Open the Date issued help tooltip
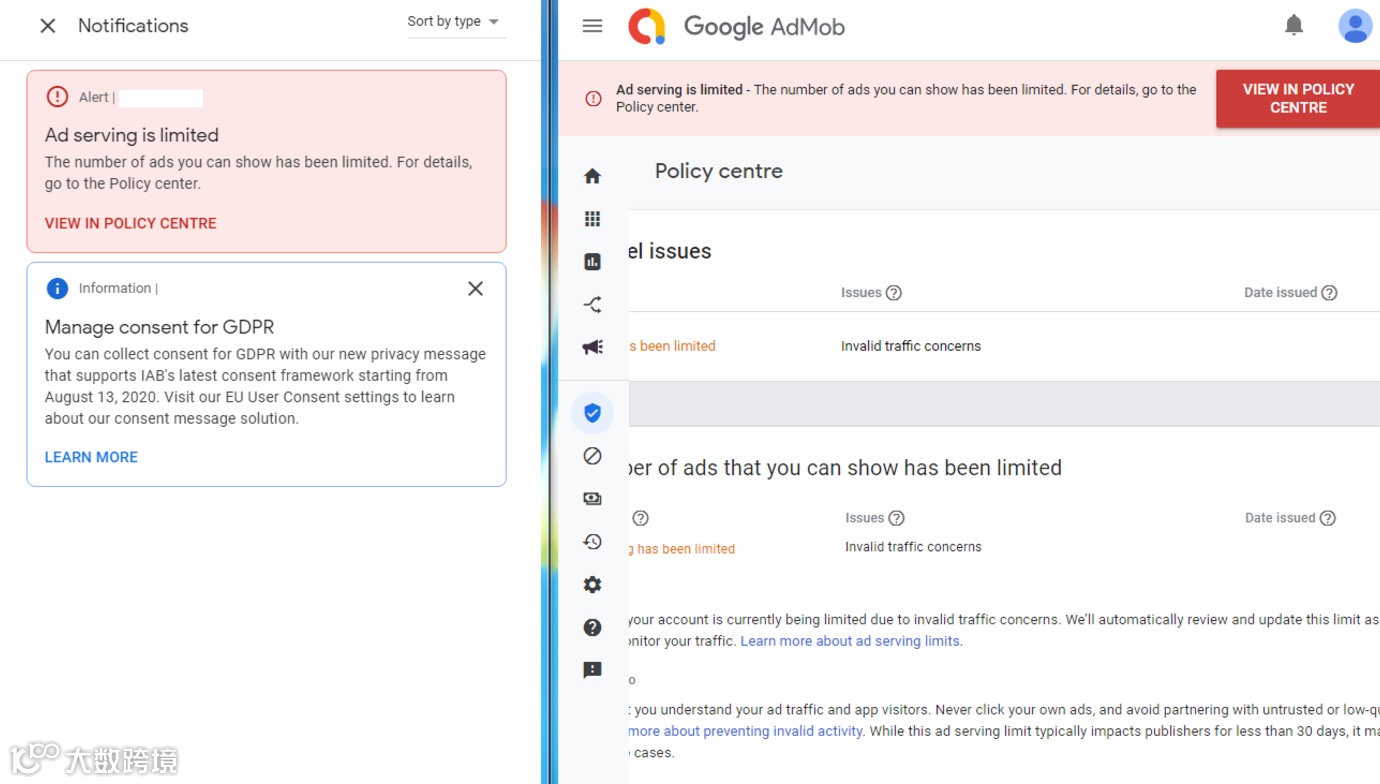Screen dimensions: 1380x784 pyautogui.click(x=1329, y=292)
